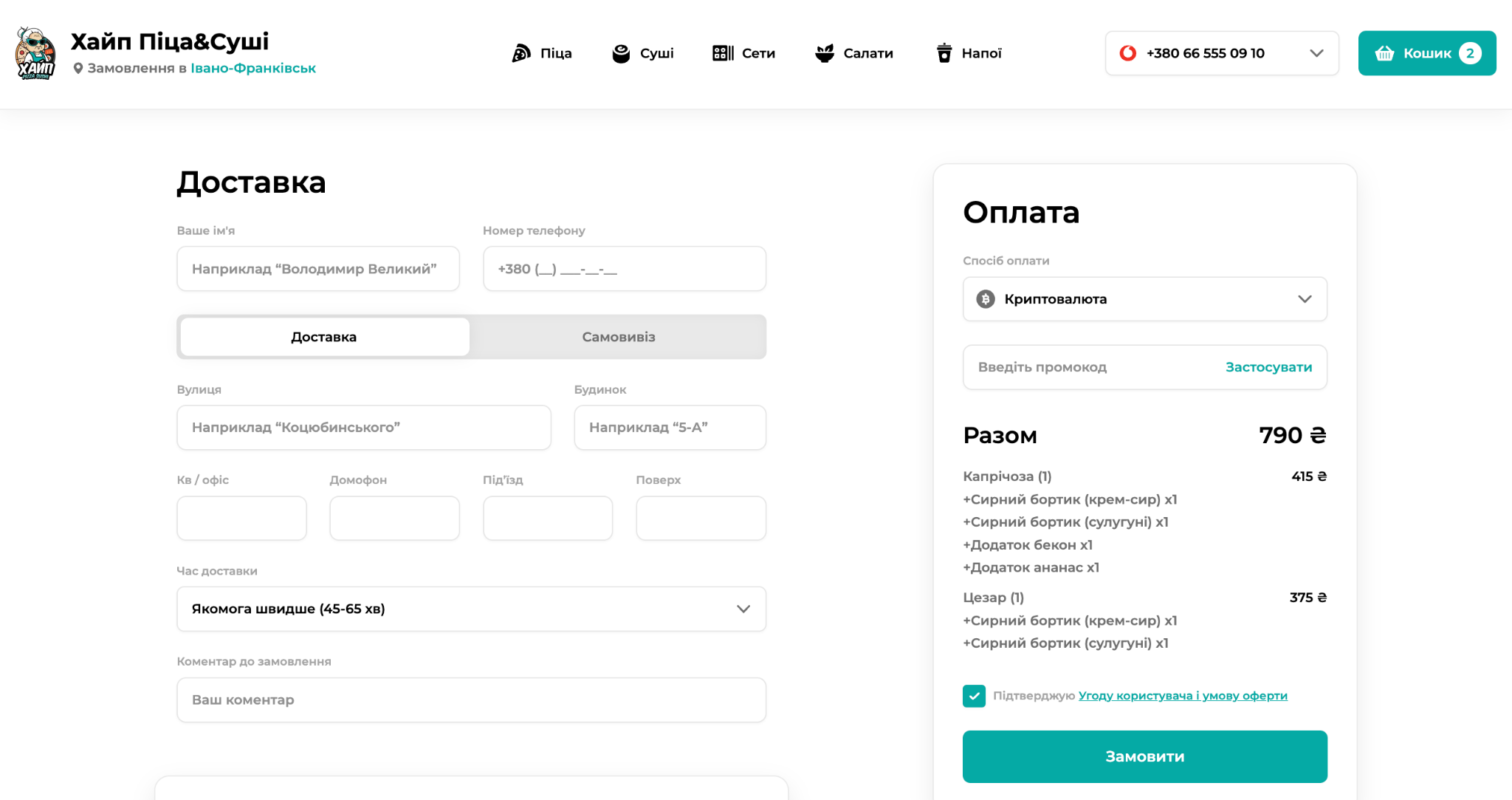
Task: Click the salad bowl icon
Action: 824,53
